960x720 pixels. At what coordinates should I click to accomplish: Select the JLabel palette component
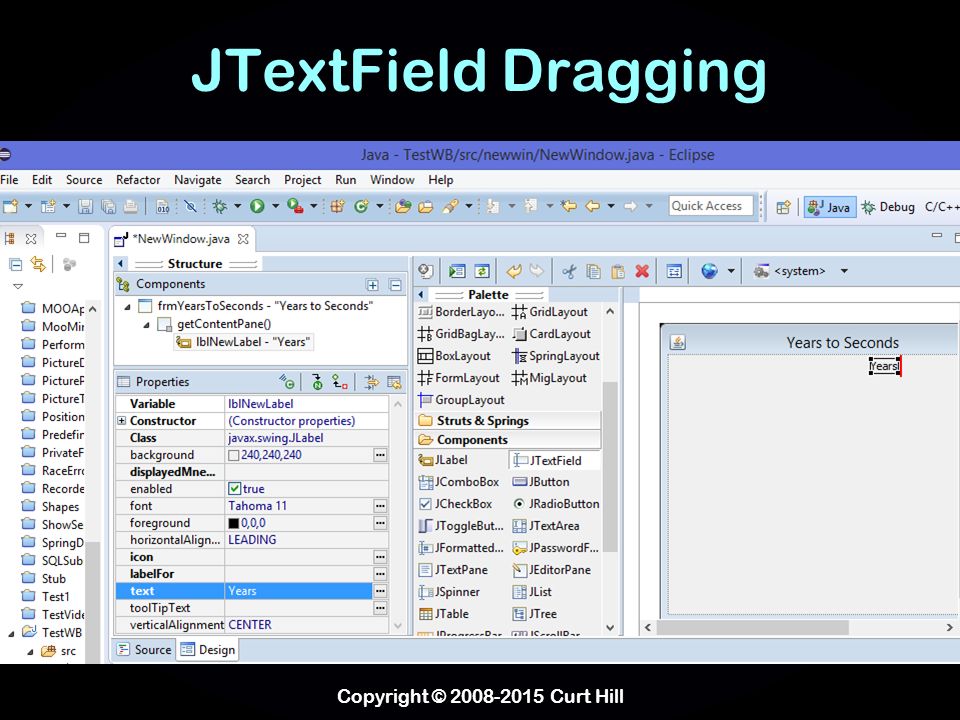[x=443, y=460]
